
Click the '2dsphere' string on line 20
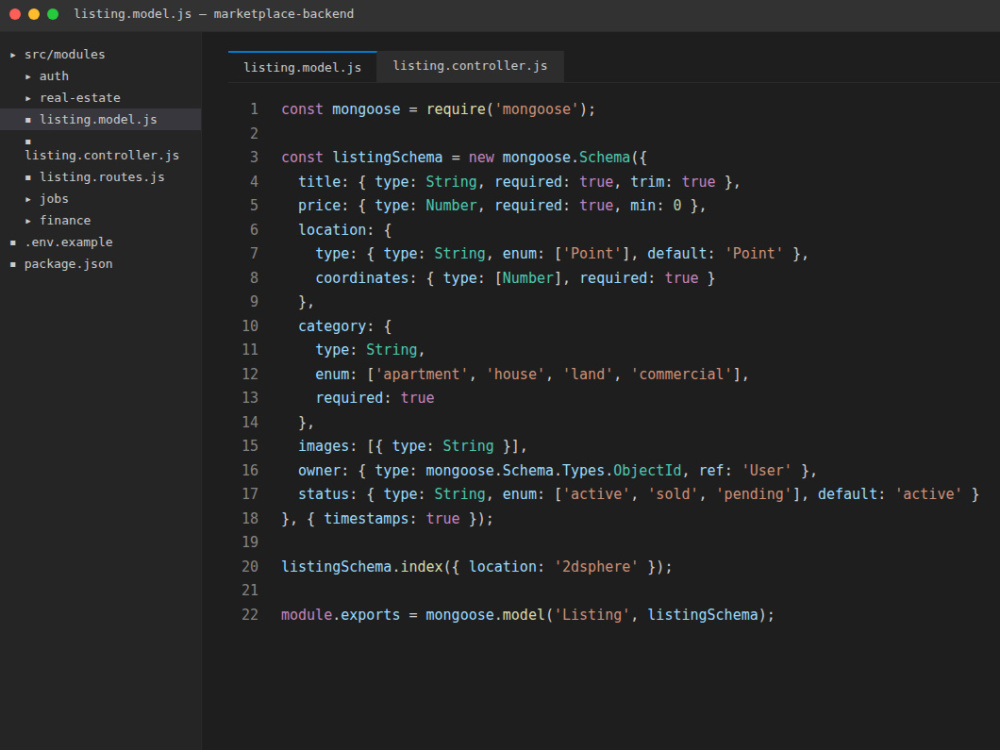coord(596,566)
